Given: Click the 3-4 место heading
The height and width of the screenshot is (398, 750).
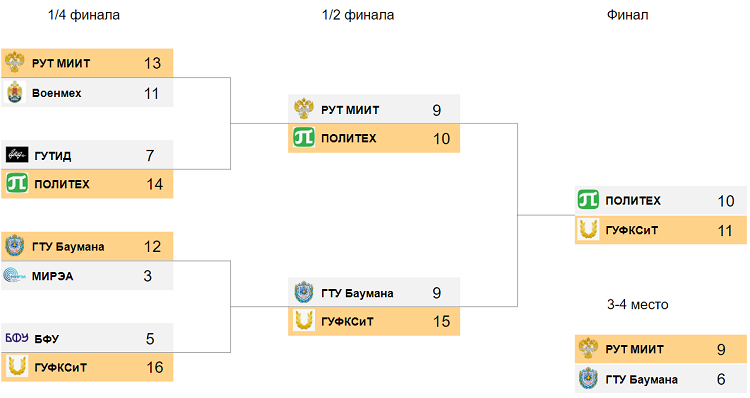Looking at the screenshot, I should point(638,305).
